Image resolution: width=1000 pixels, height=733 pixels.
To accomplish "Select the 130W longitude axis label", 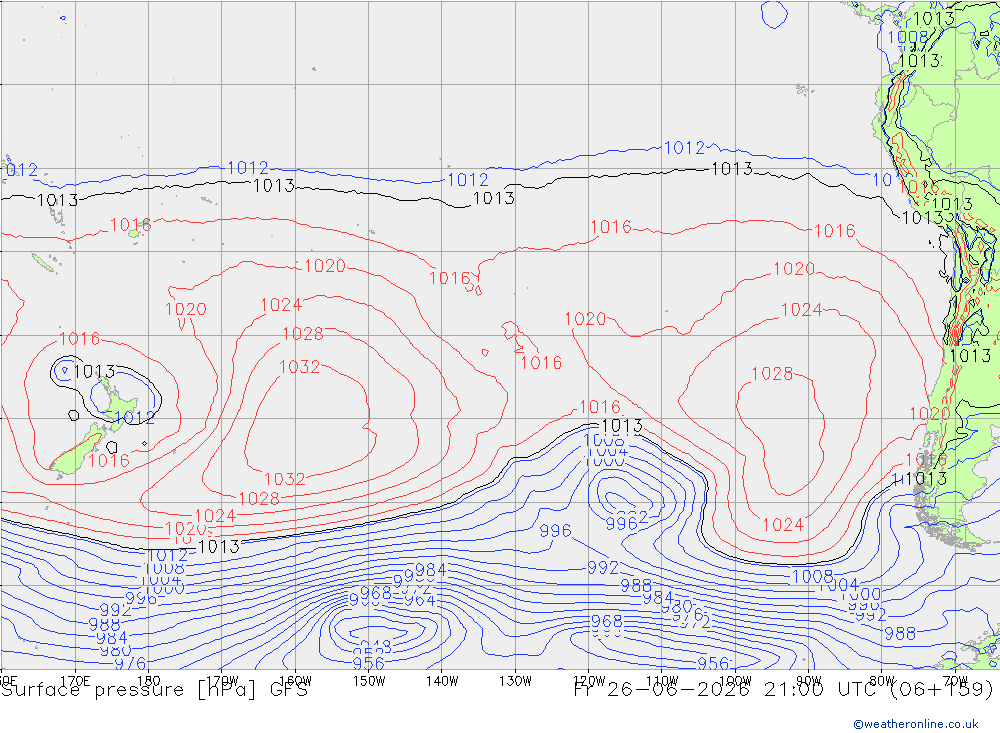I will tap(515, 681).
